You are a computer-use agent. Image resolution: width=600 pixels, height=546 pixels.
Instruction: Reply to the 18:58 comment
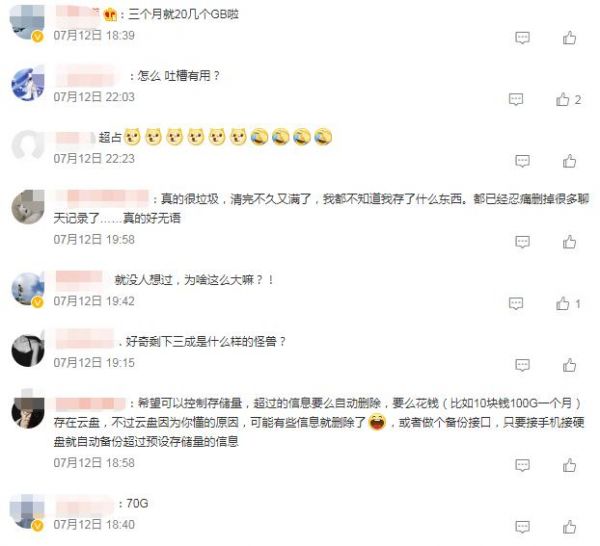[522, 465]
